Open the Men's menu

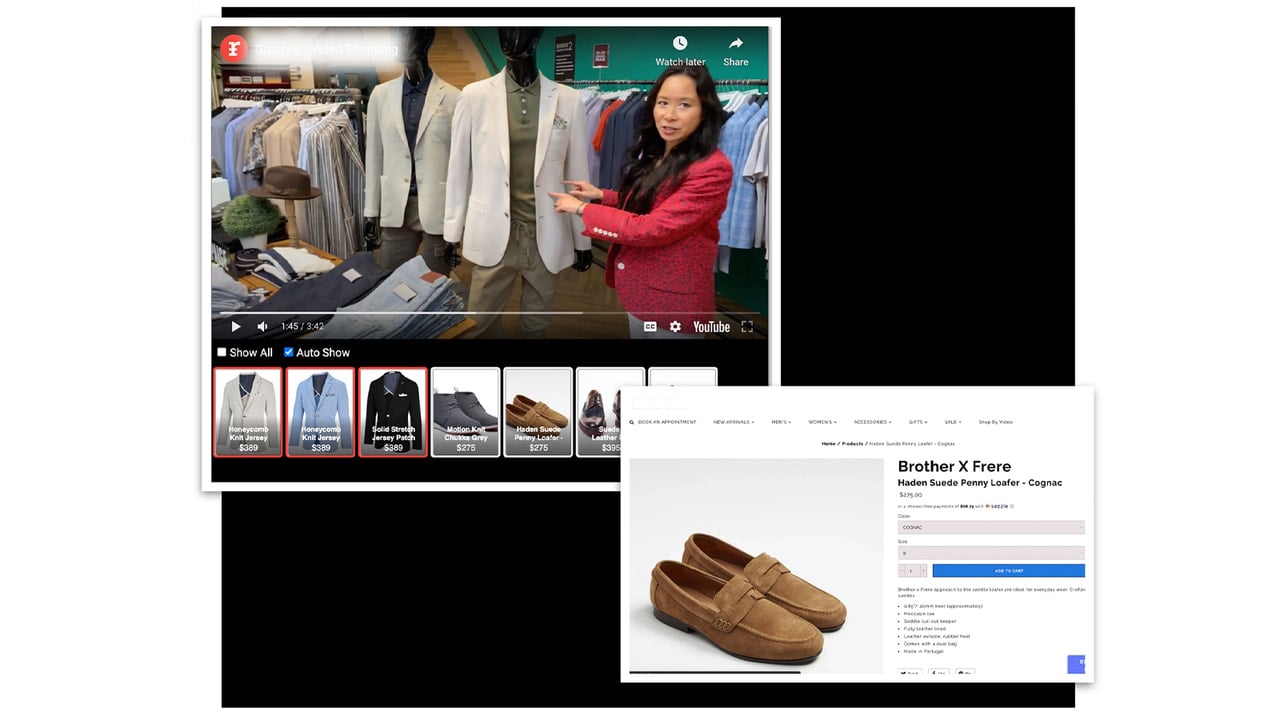(x=781, y=422)
